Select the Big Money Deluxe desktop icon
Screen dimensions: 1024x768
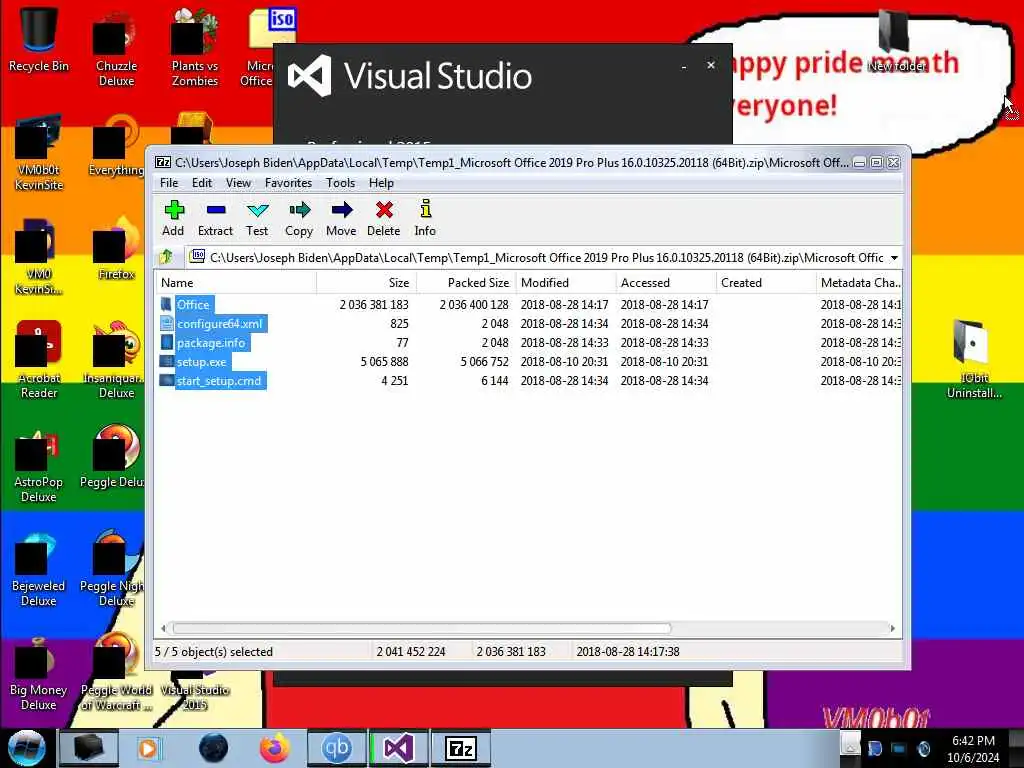tap(39, 674)
